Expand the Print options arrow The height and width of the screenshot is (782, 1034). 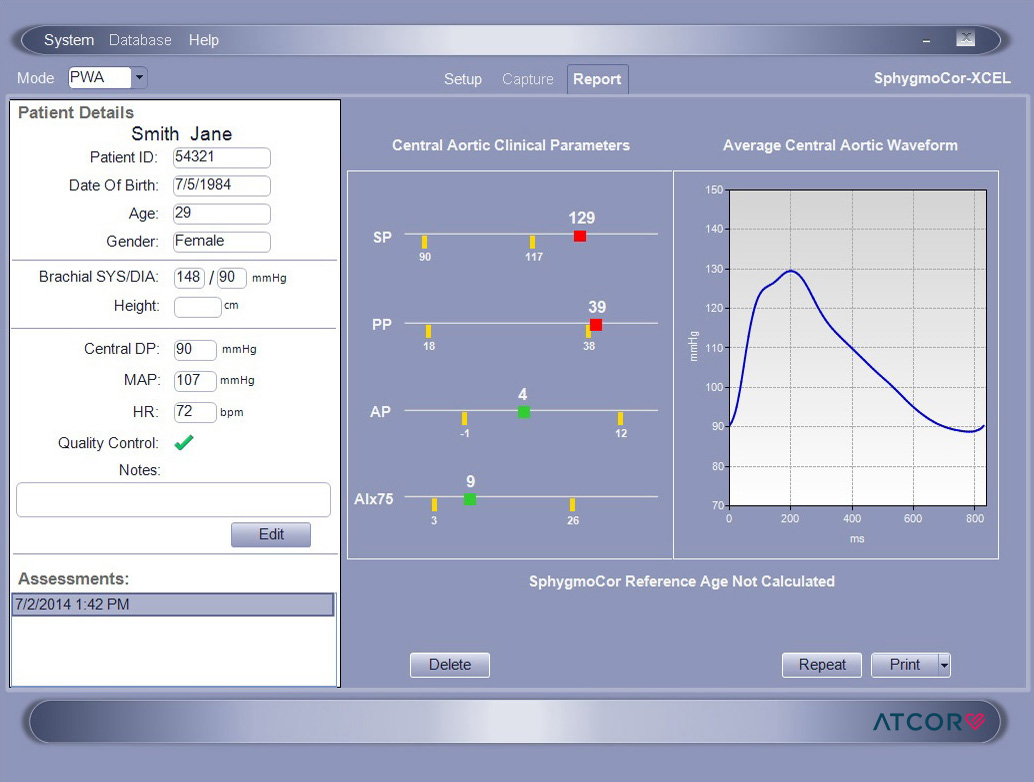(x=944, y=665)
